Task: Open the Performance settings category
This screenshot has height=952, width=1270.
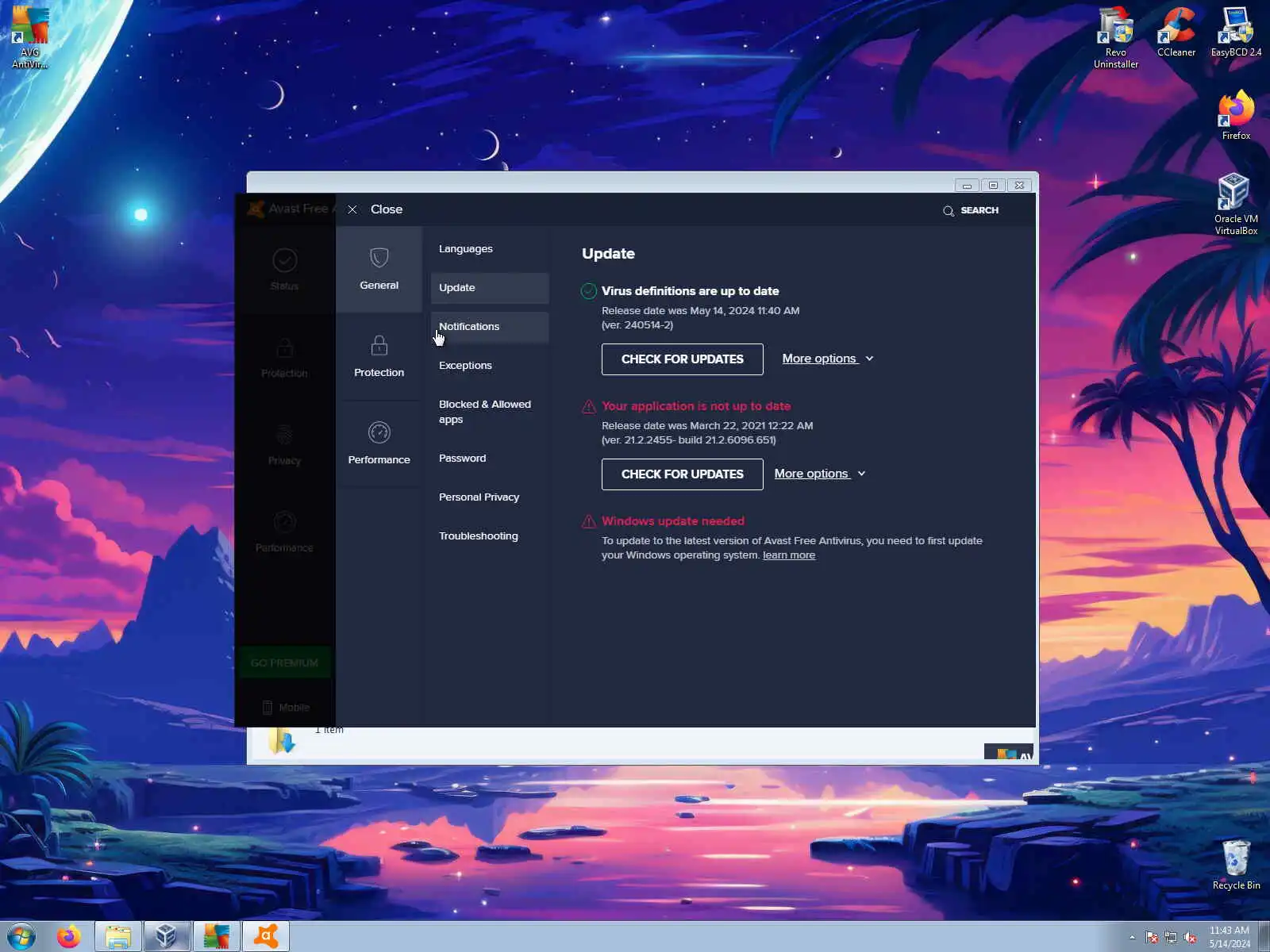Action: [x=379, y=443]
